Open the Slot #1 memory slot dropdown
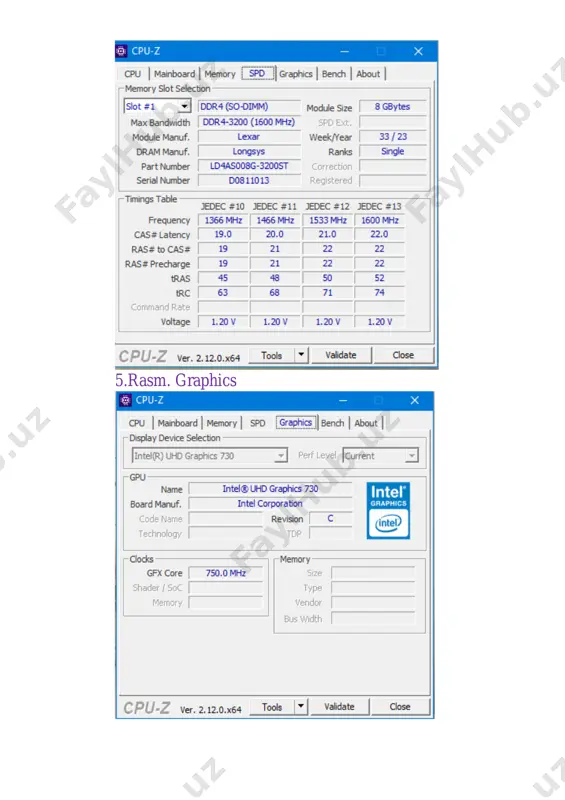This screenshot has height=800, width=565. tap(185, 106)
